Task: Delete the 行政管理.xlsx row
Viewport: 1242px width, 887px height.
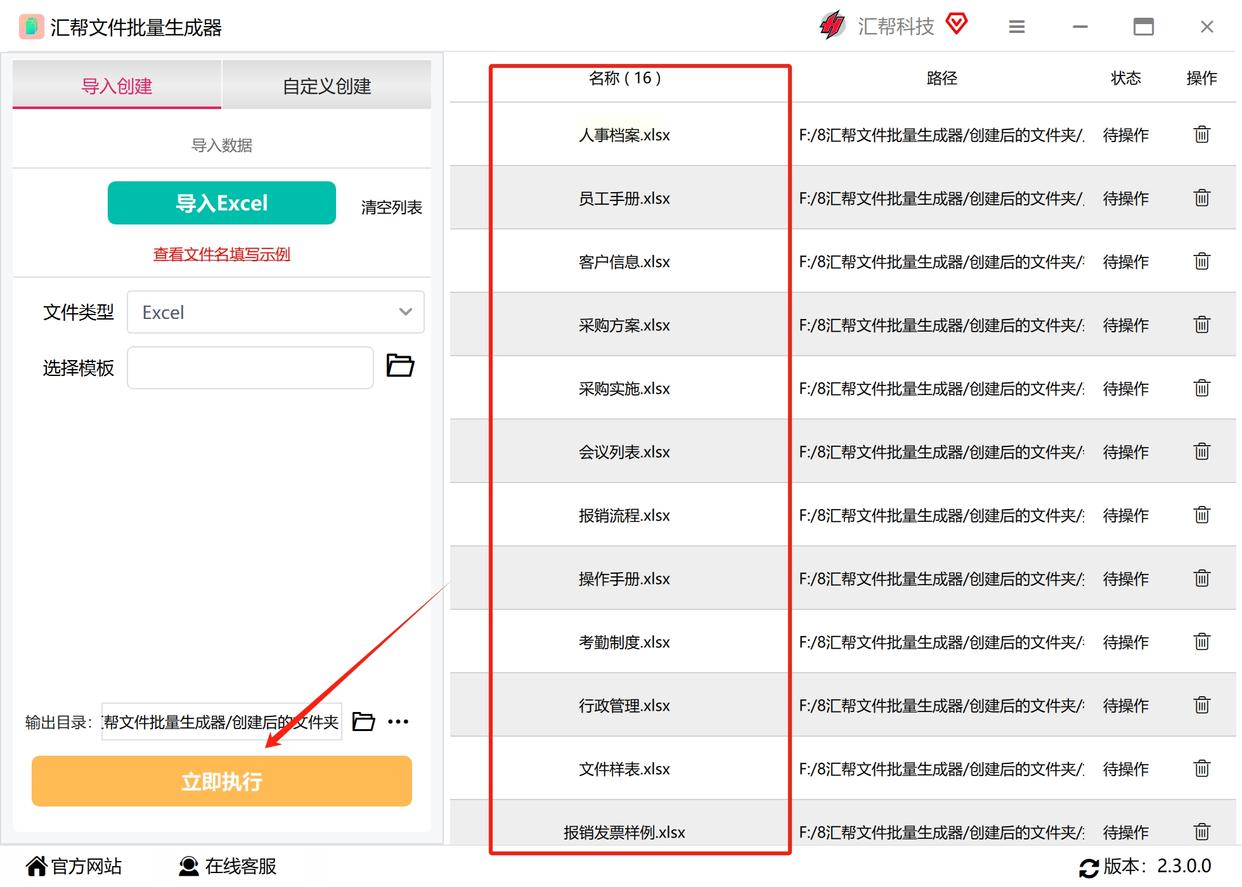Action: coord(1202,704)
